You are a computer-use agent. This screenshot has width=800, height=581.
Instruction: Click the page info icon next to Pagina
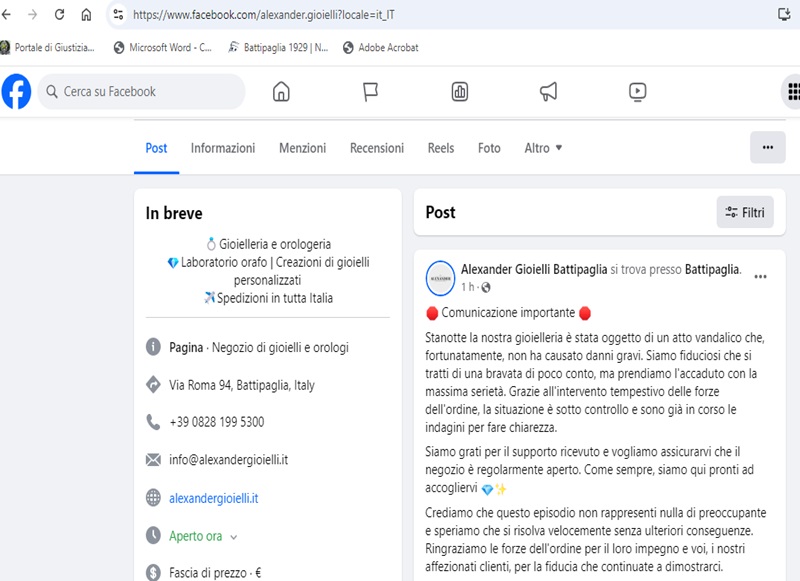153,347
